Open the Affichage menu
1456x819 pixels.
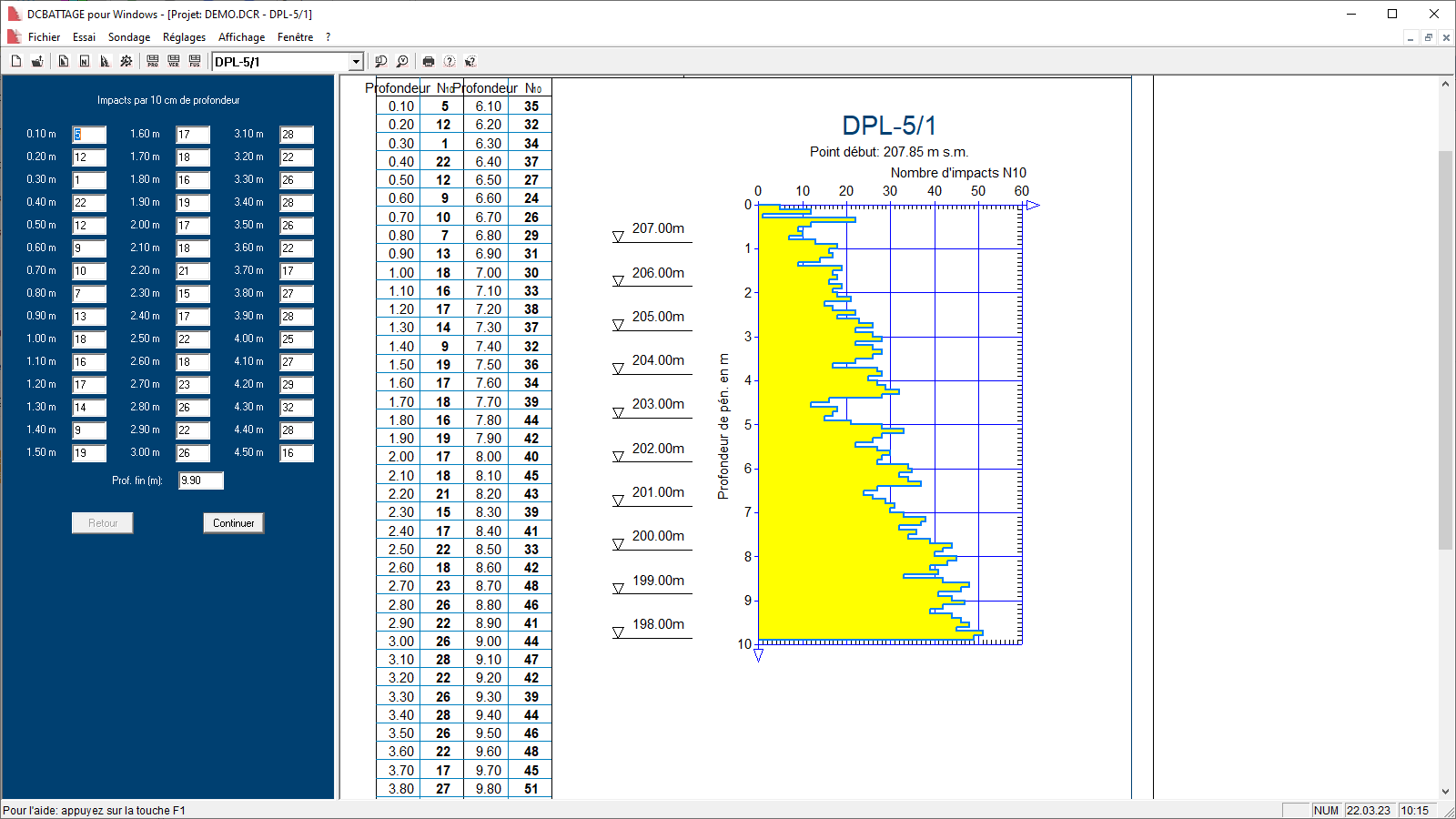[x=241, y=37]
